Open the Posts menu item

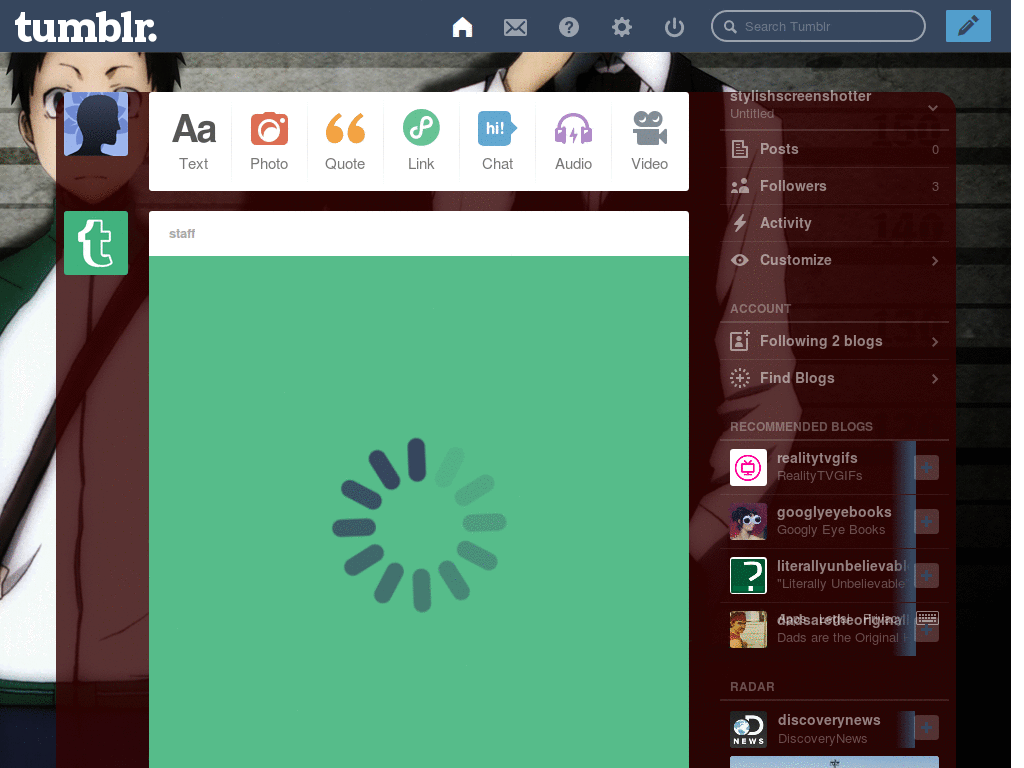834,150
